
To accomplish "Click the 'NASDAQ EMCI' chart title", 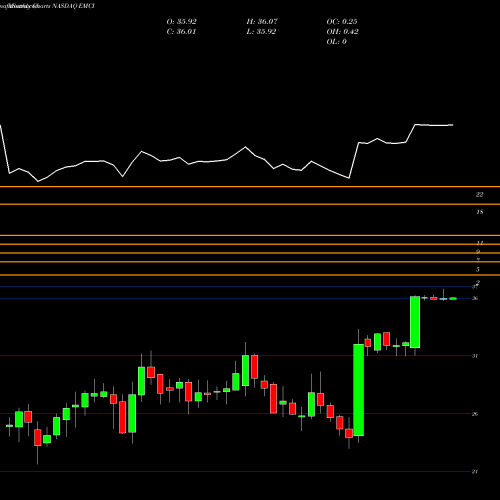I will [73, 6].
